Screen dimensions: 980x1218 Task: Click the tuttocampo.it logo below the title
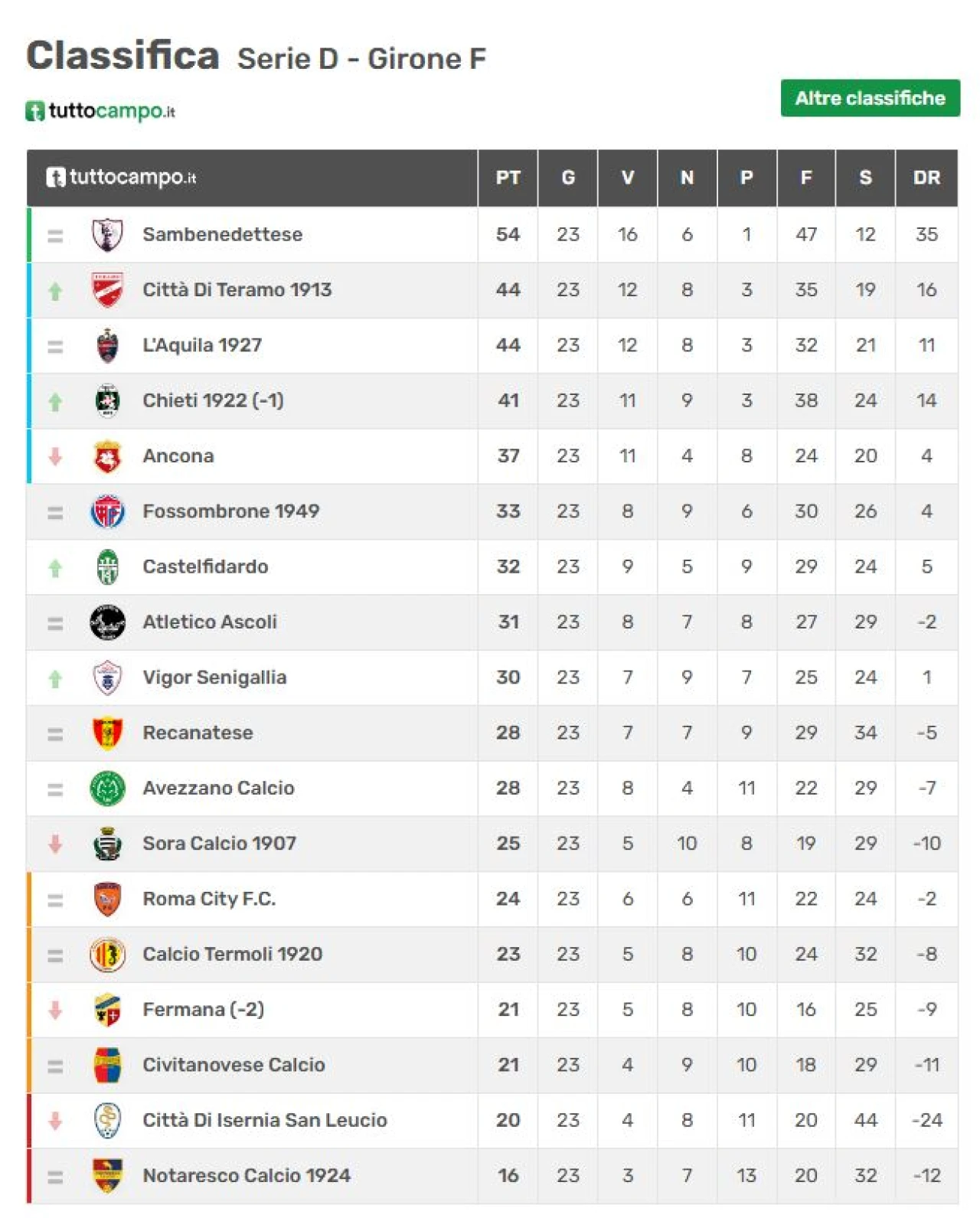pyautogui.click(x=100, y=111)
